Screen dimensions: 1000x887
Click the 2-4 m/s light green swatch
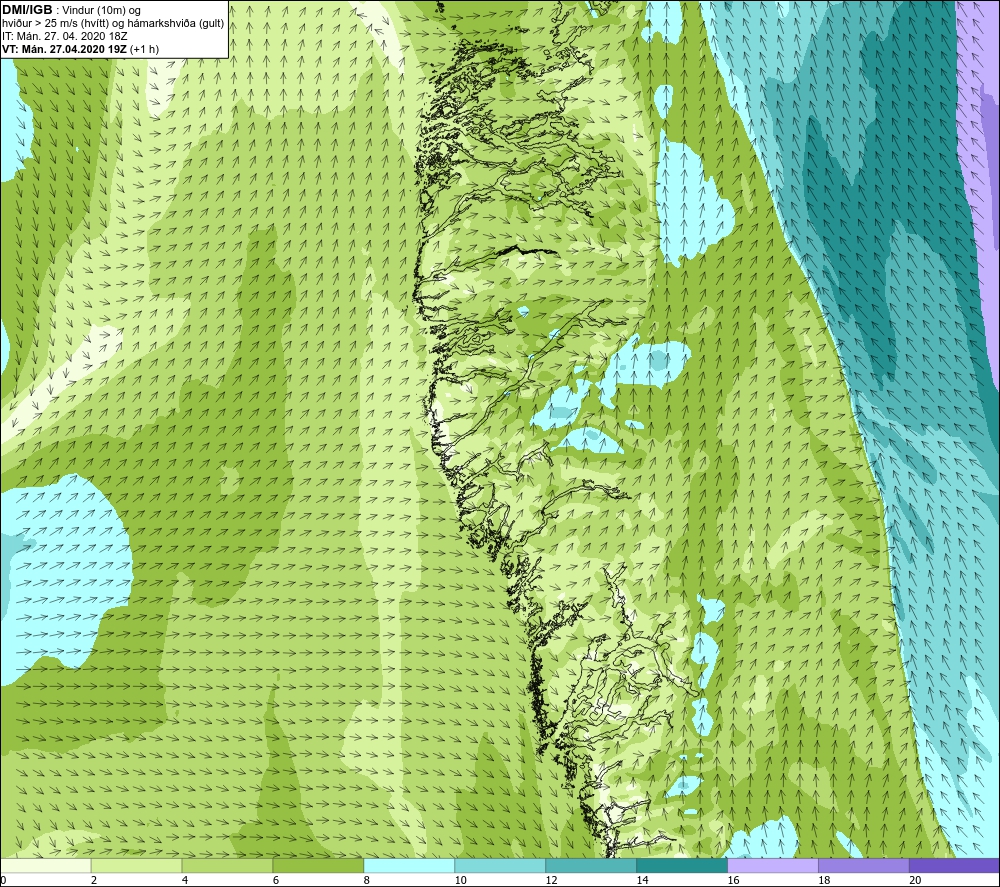coord(136,866)
